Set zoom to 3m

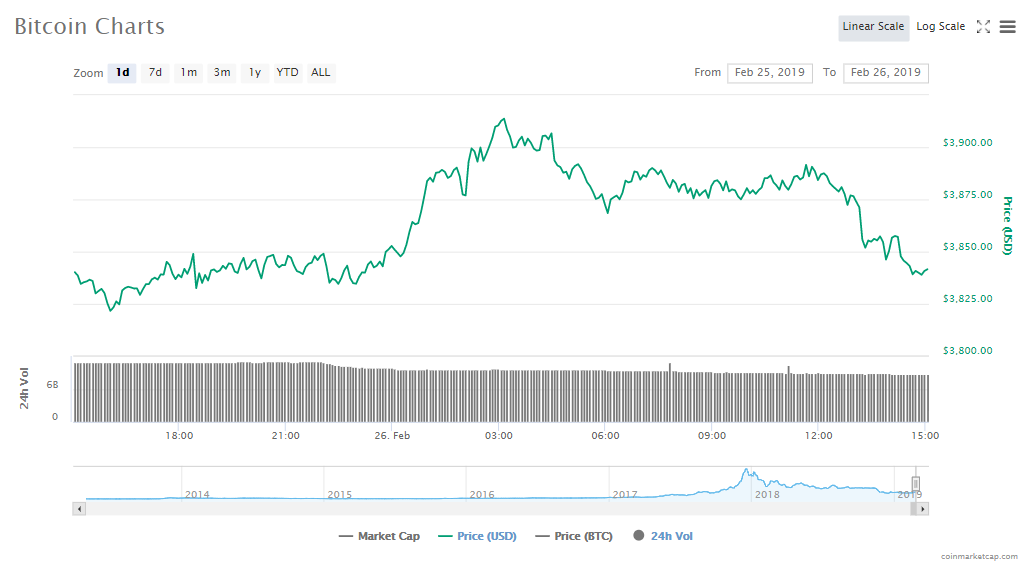[x=222, y=73]
